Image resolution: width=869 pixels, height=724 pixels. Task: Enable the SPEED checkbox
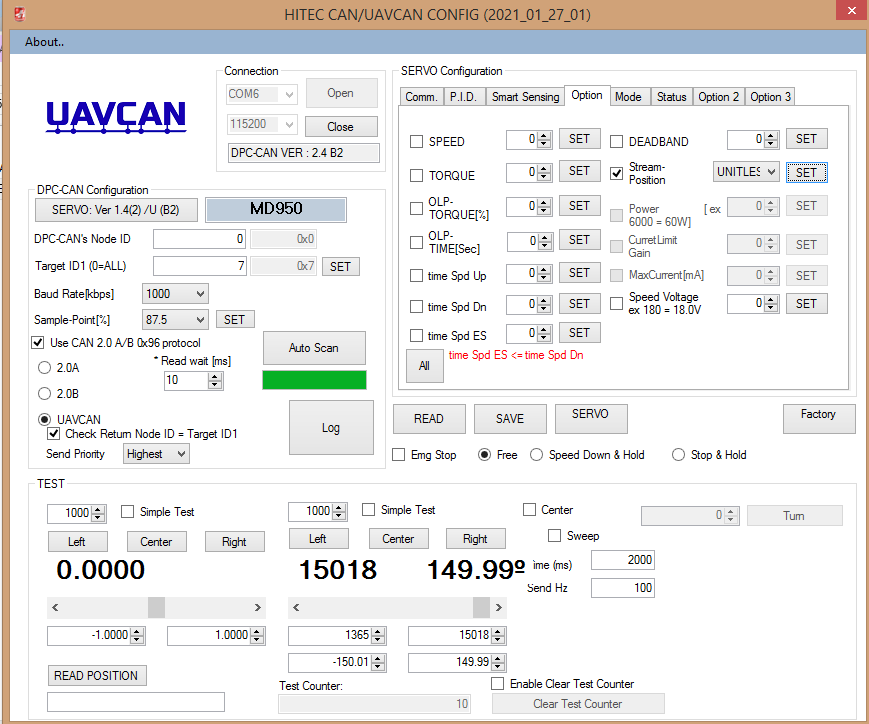pos(416,141)
